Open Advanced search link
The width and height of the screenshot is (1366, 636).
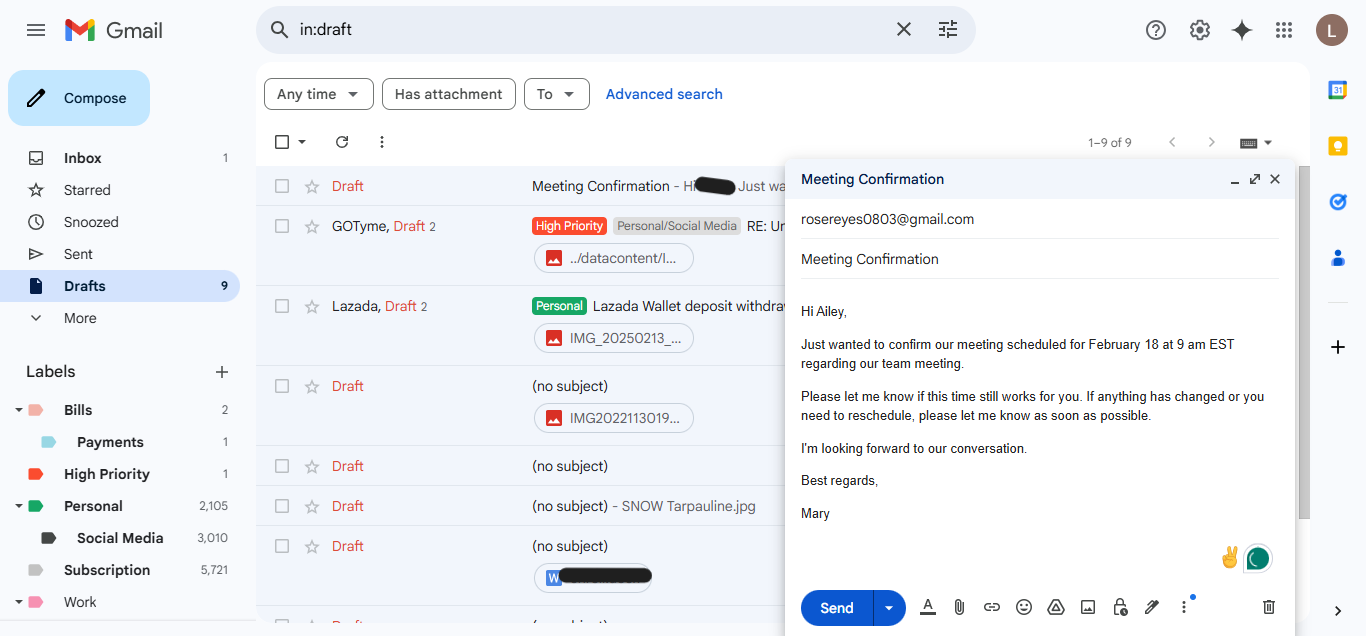[664, 94]
